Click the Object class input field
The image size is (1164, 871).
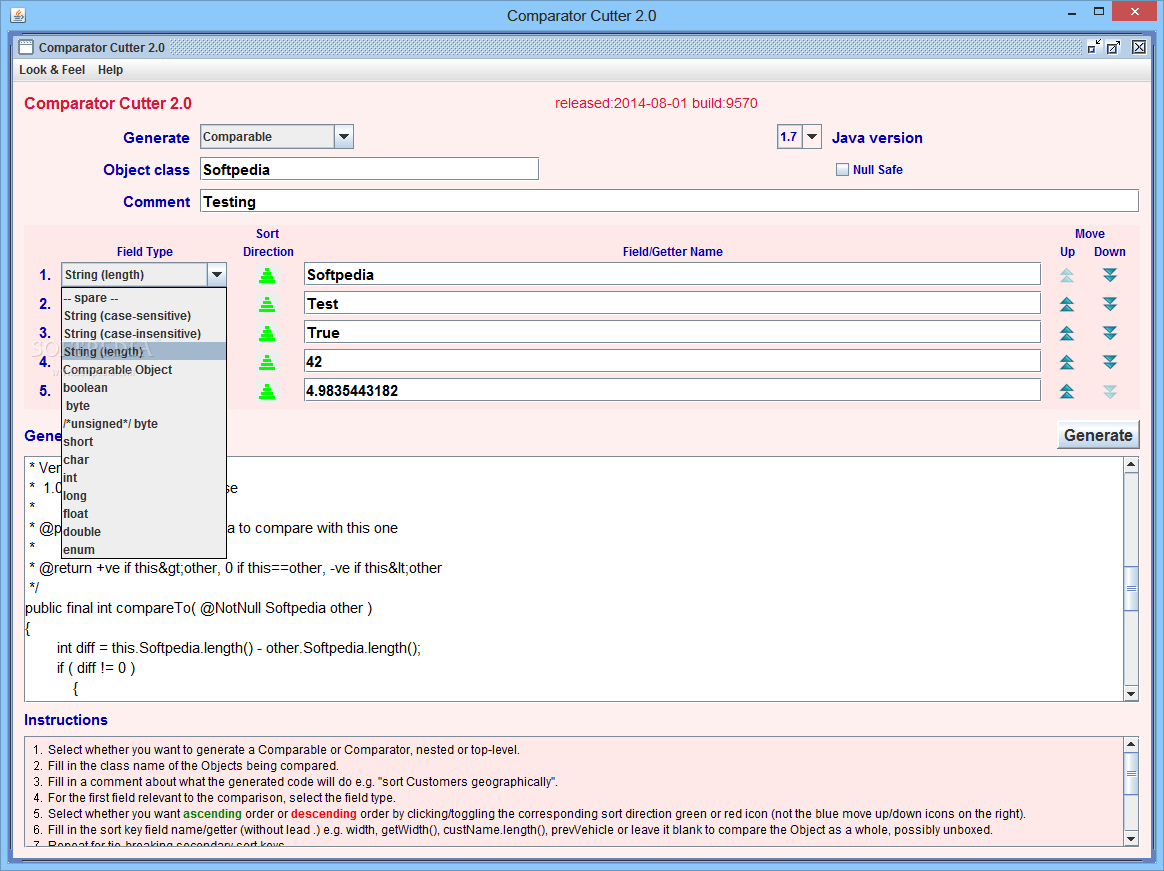369,169
